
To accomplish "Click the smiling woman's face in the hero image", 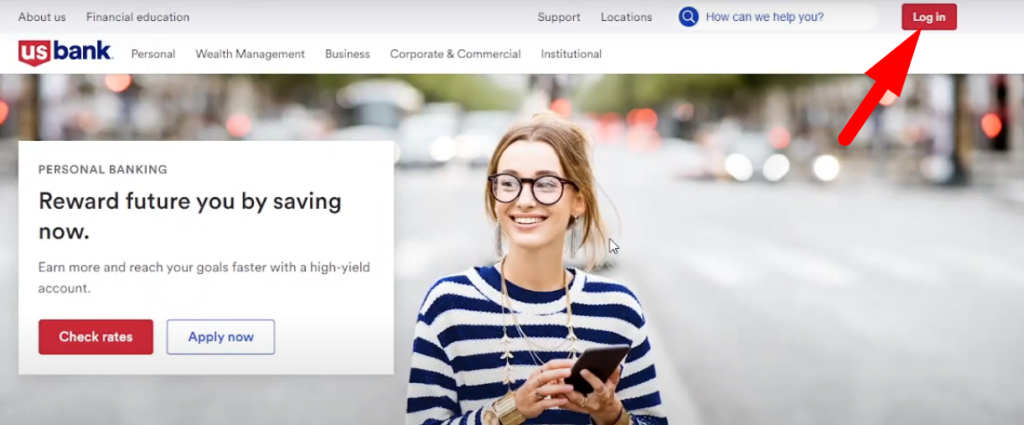I will tap(532, 195).
